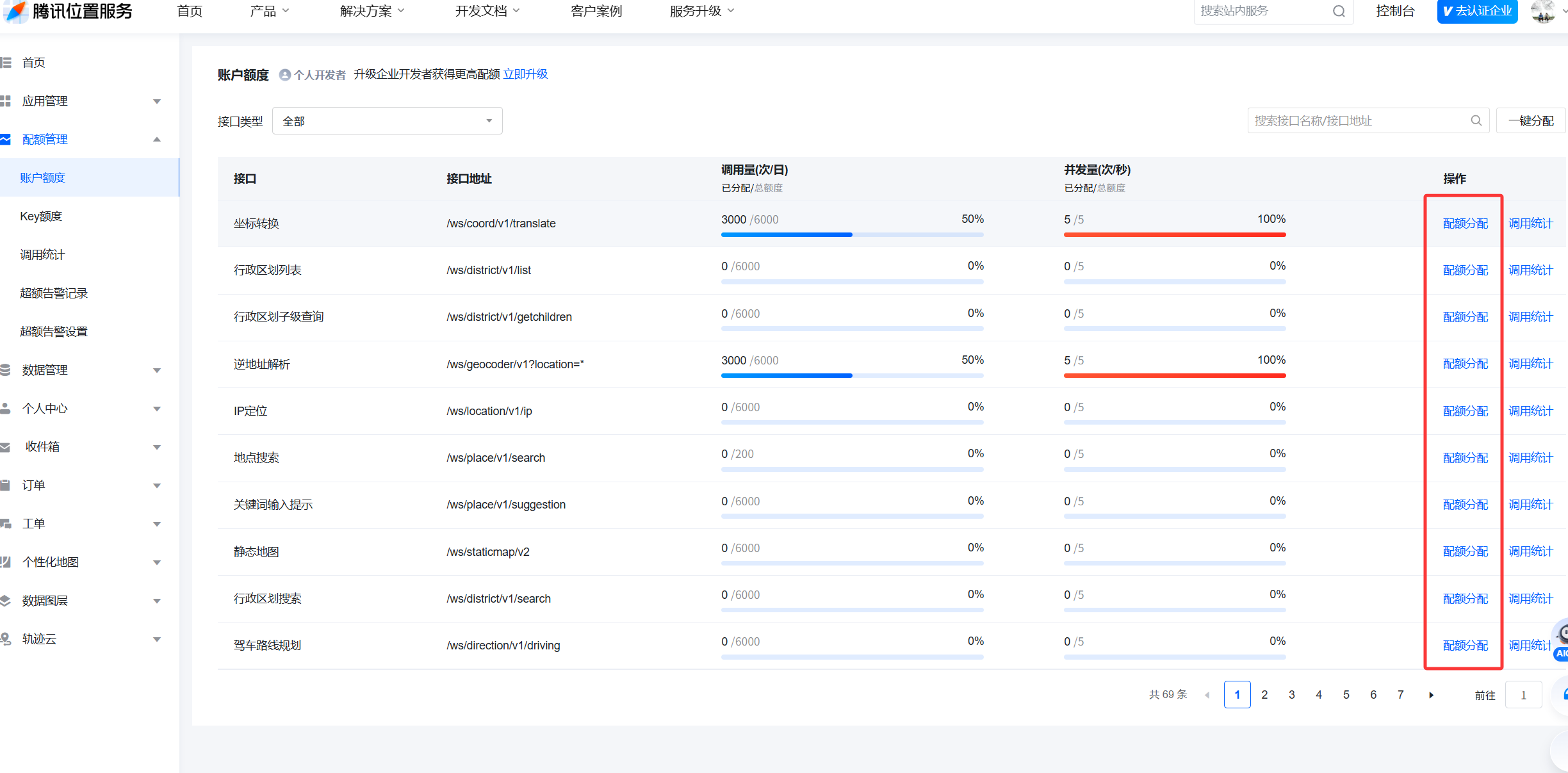The width and height of the screenshot is (1568, 773).
Task: Click the 立即升级 link
Action: [525, 74]
